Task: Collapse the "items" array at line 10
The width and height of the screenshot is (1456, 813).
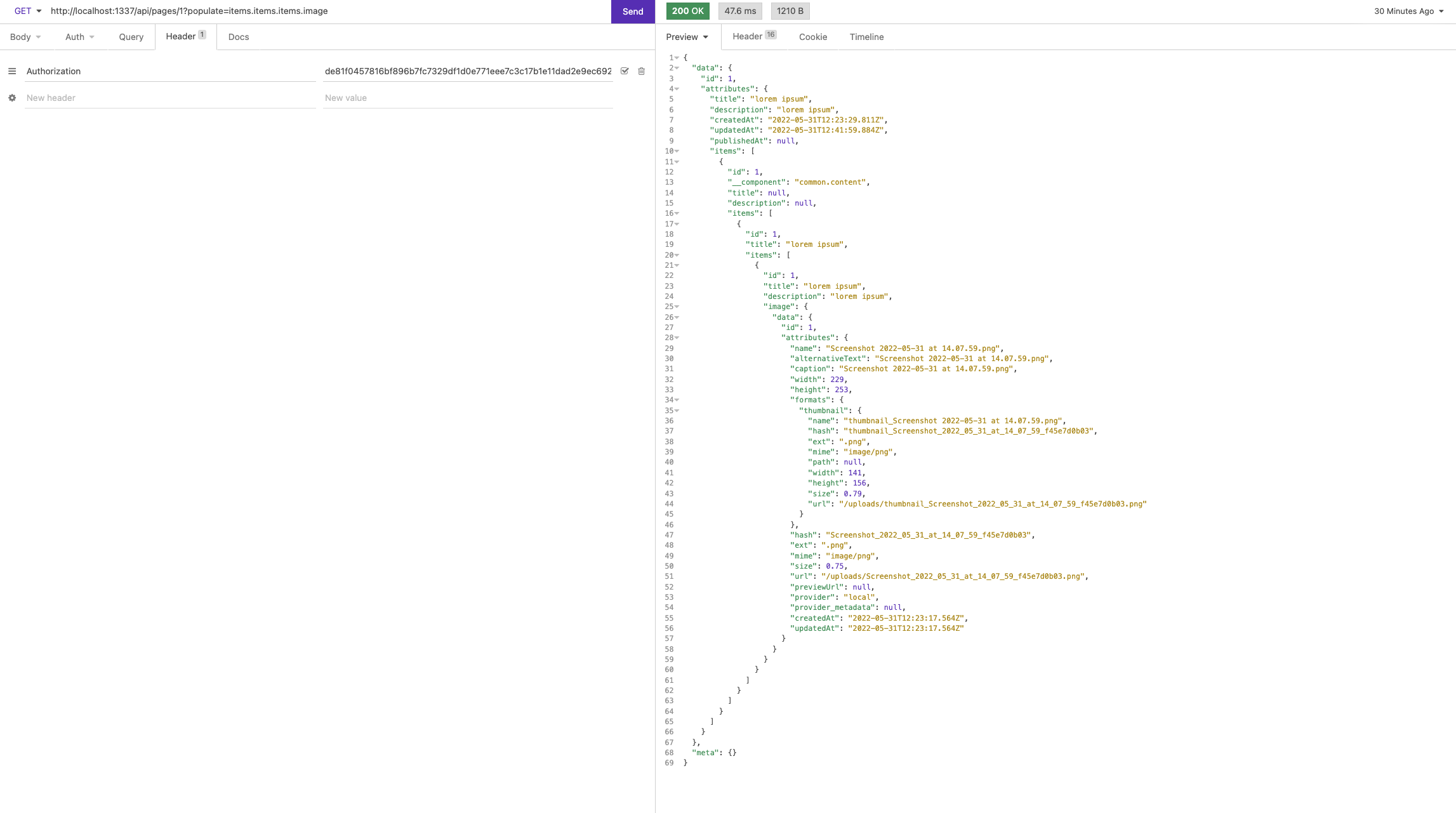Action: point(677,151)
